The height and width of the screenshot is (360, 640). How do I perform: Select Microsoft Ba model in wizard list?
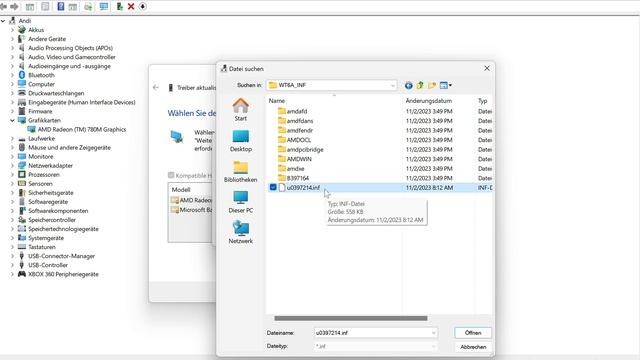pyautogui.click(x=192, y=210)
